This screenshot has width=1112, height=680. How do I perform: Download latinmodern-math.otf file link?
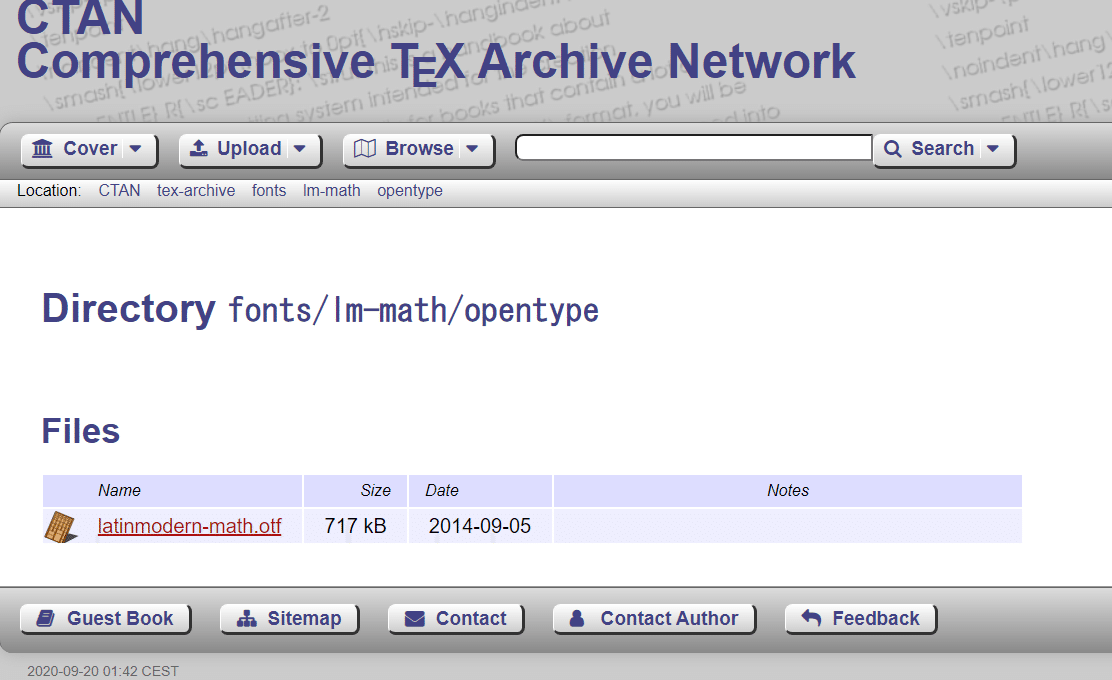tap(189, 526)
